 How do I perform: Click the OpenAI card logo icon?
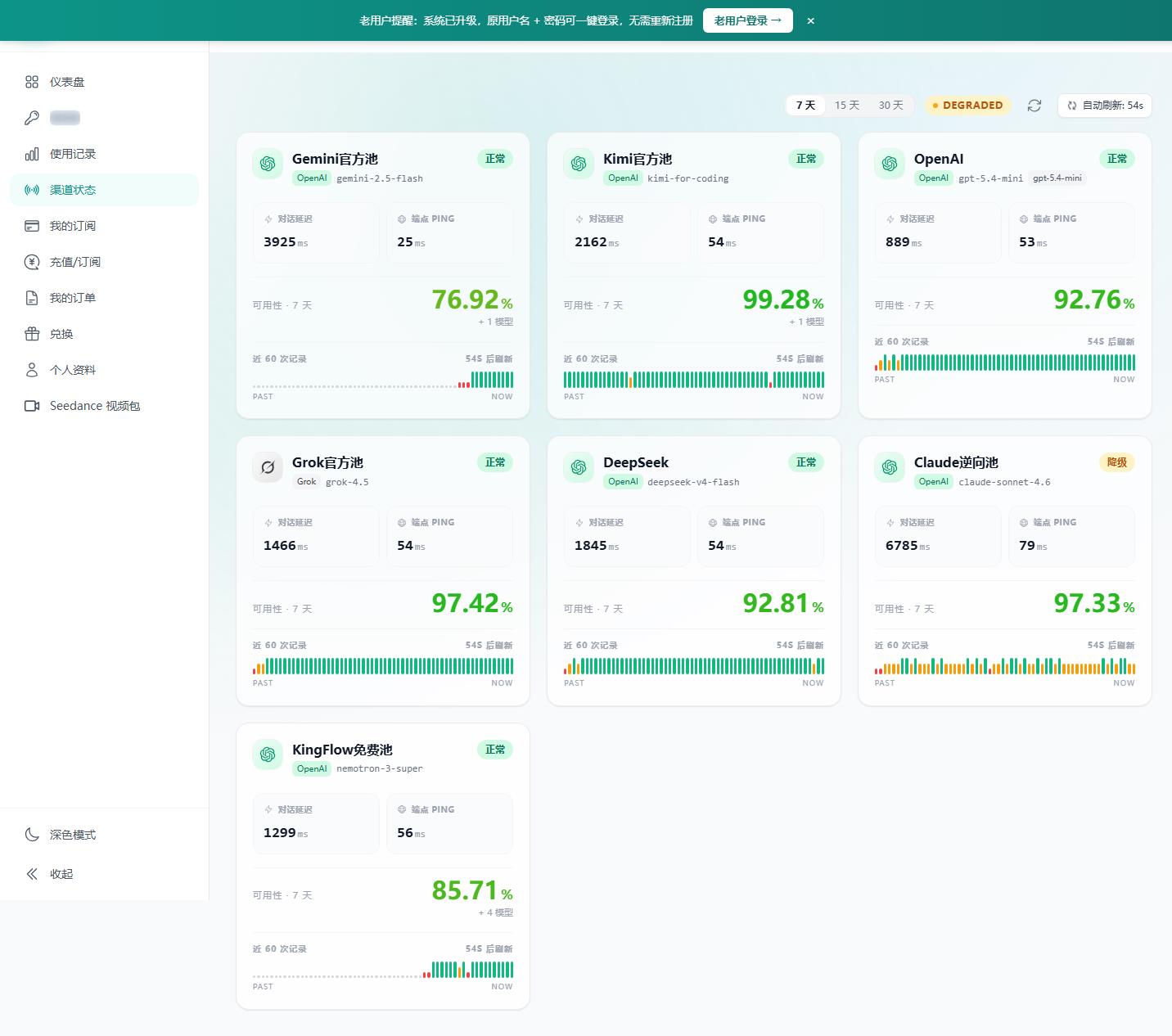tap(890, 164)
